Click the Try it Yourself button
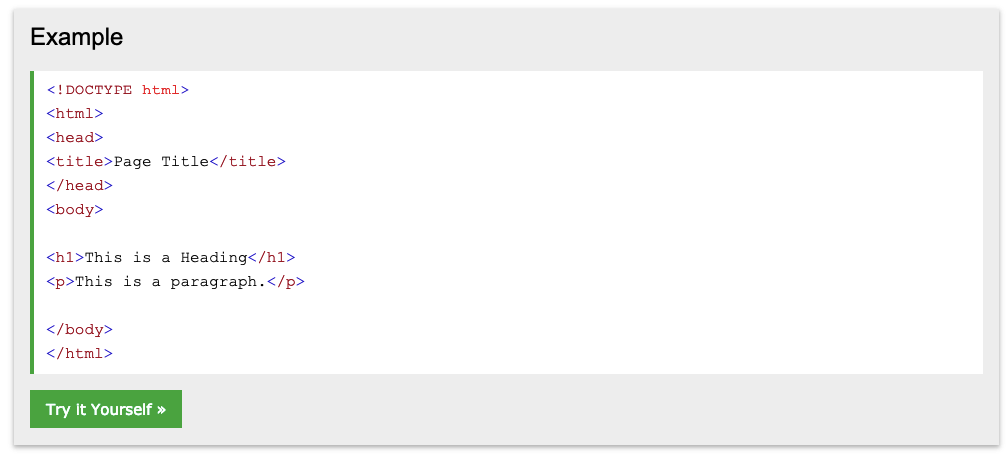Image resolution: width=1007 pixels, height=455 pixels. click(x=106, y=409)
